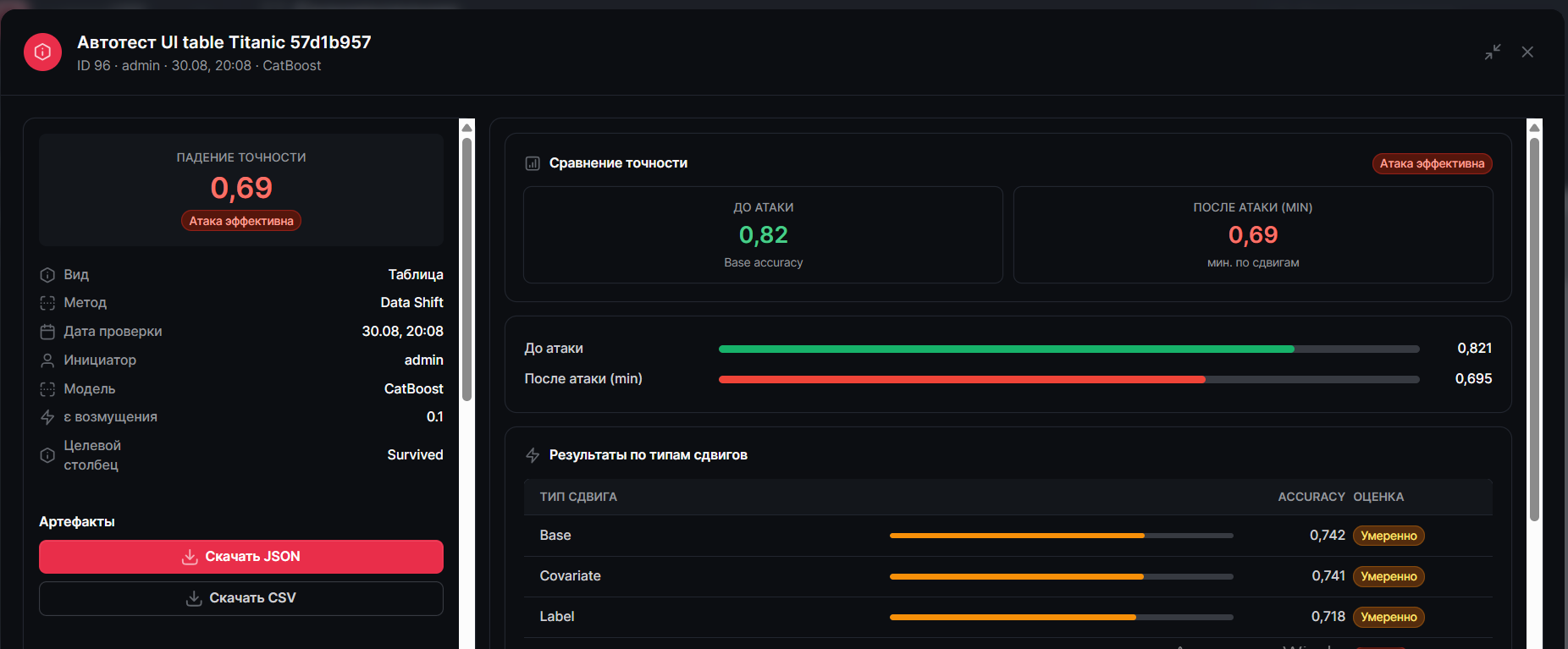1568x649 pixels.
Task: Click the lightning icon for ε возмущения
Action: pos(47,417)
